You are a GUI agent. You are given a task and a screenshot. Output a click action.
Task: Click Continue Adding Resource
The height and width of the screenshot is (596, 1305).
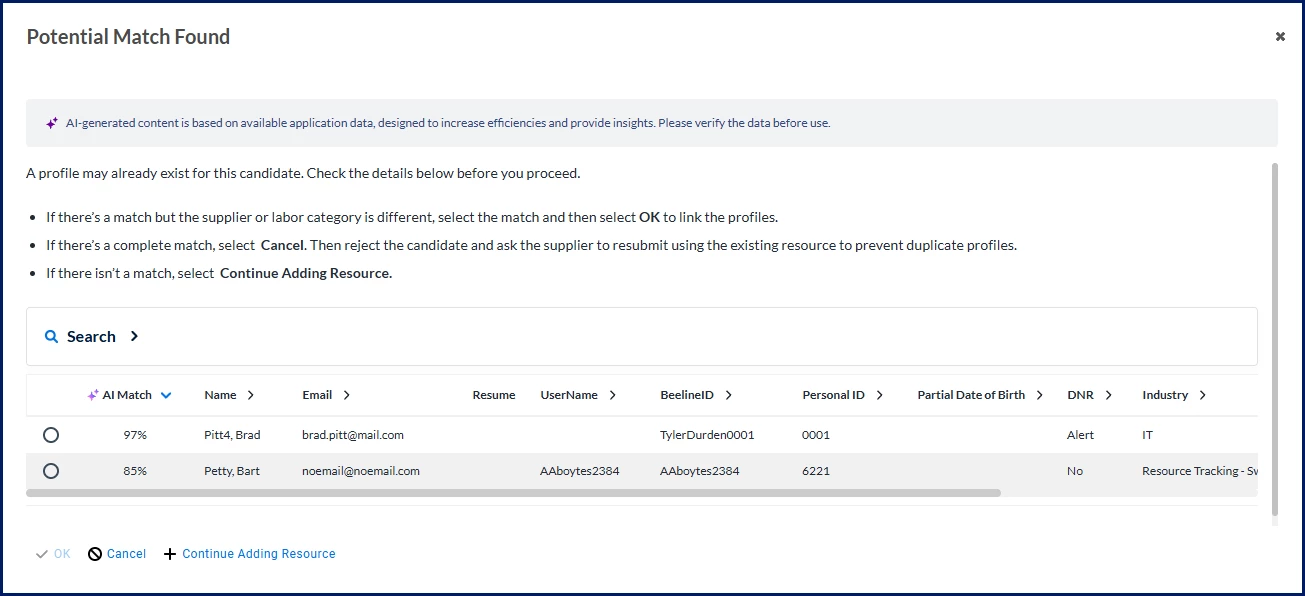tap(250, 554)
